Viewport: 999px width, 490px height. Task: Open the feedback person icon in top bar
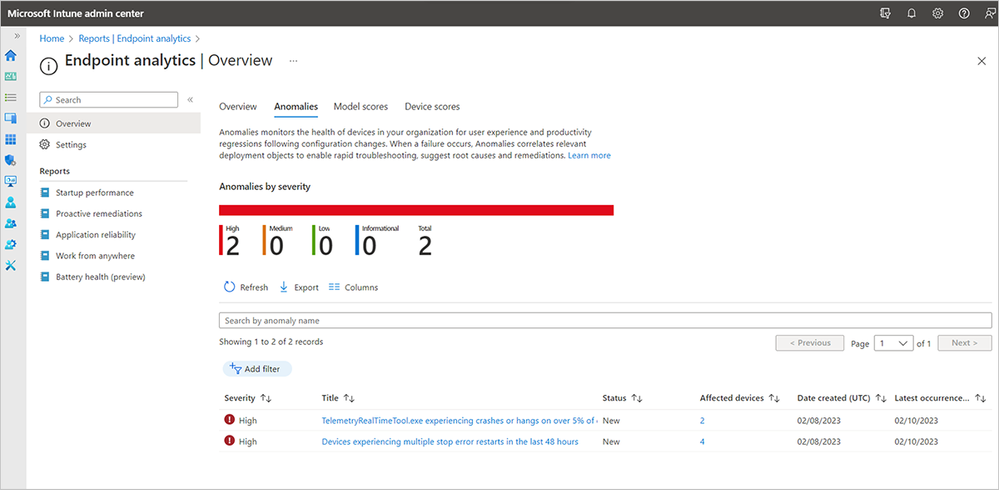989,13
